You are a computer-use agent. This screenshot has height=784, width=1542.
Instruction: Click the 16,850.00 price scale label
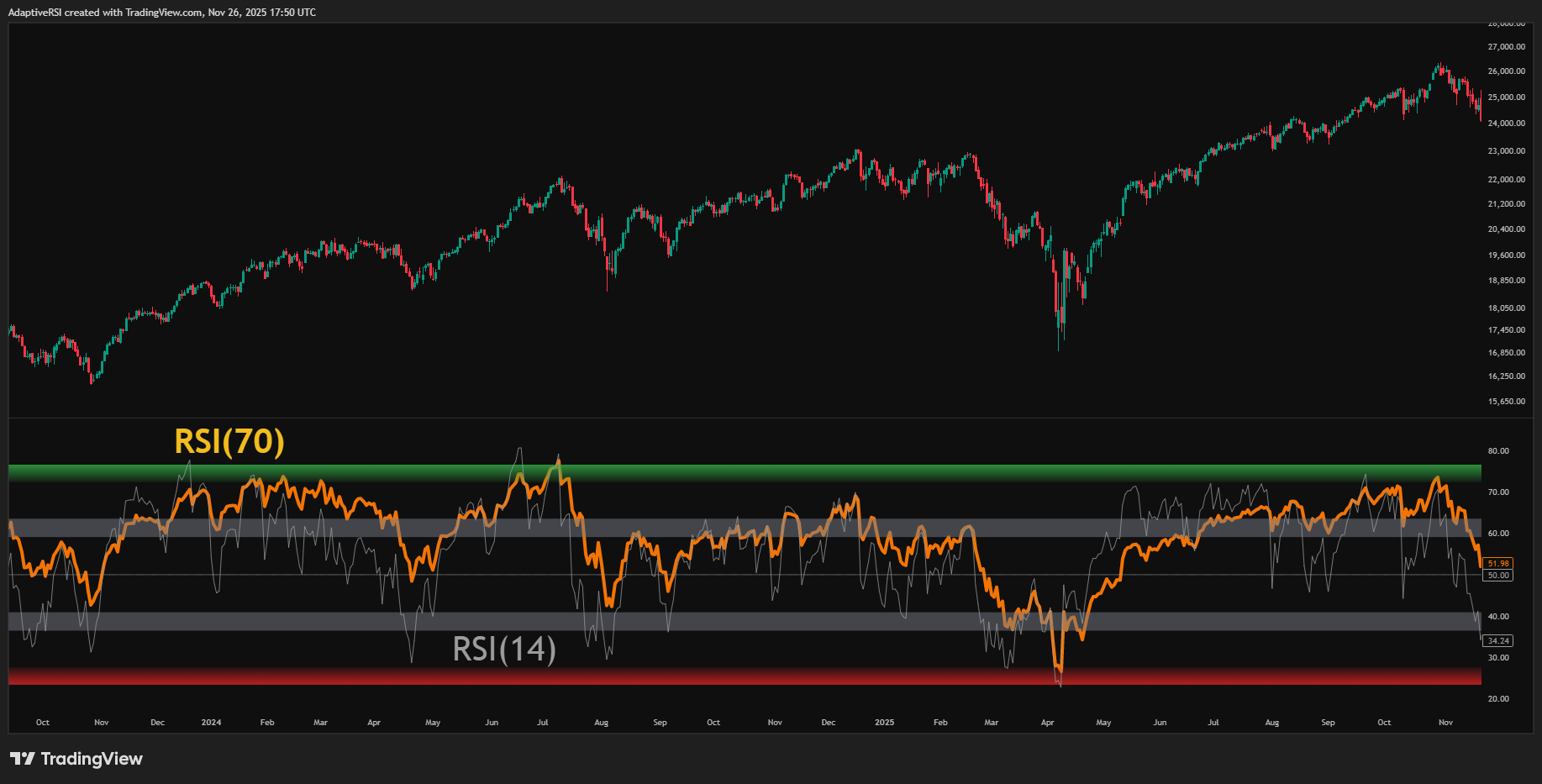click(1507, 353)
